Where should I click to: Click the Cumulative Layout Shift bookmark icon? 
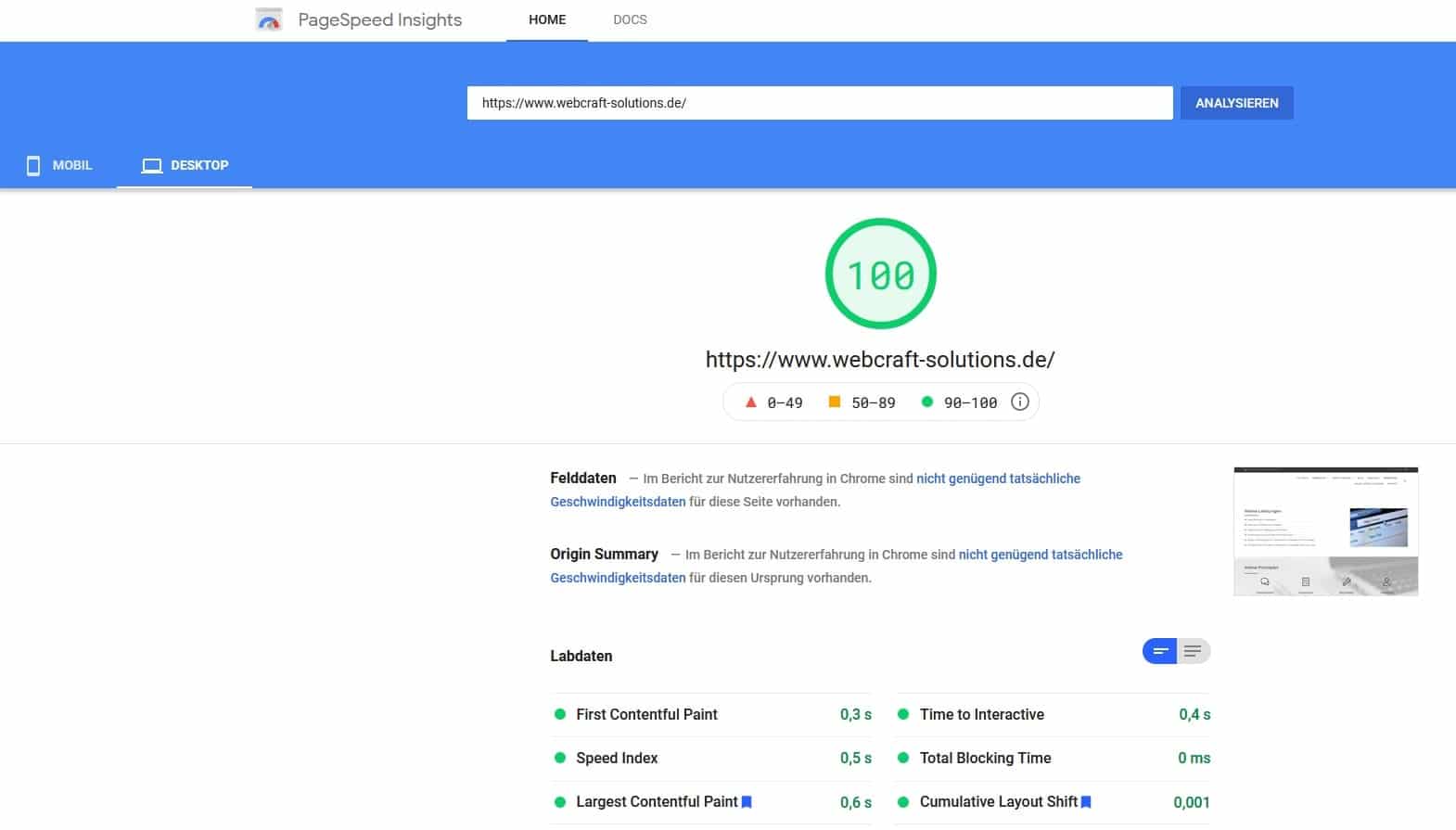pyautogui.click(x=1086, y=802)
